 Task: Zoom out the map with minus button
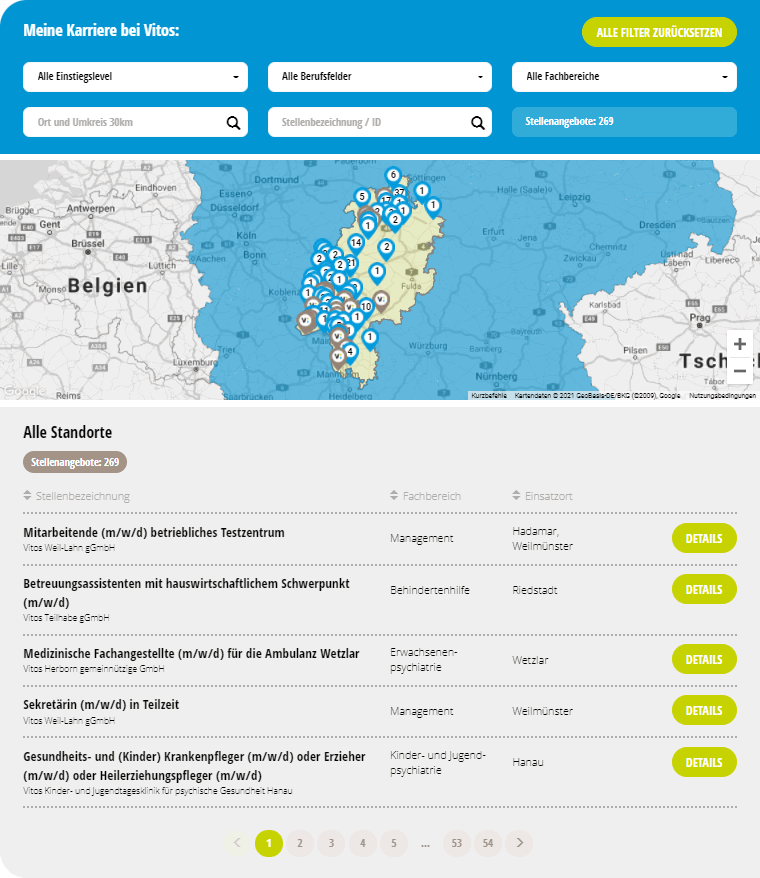pos(740,371)
